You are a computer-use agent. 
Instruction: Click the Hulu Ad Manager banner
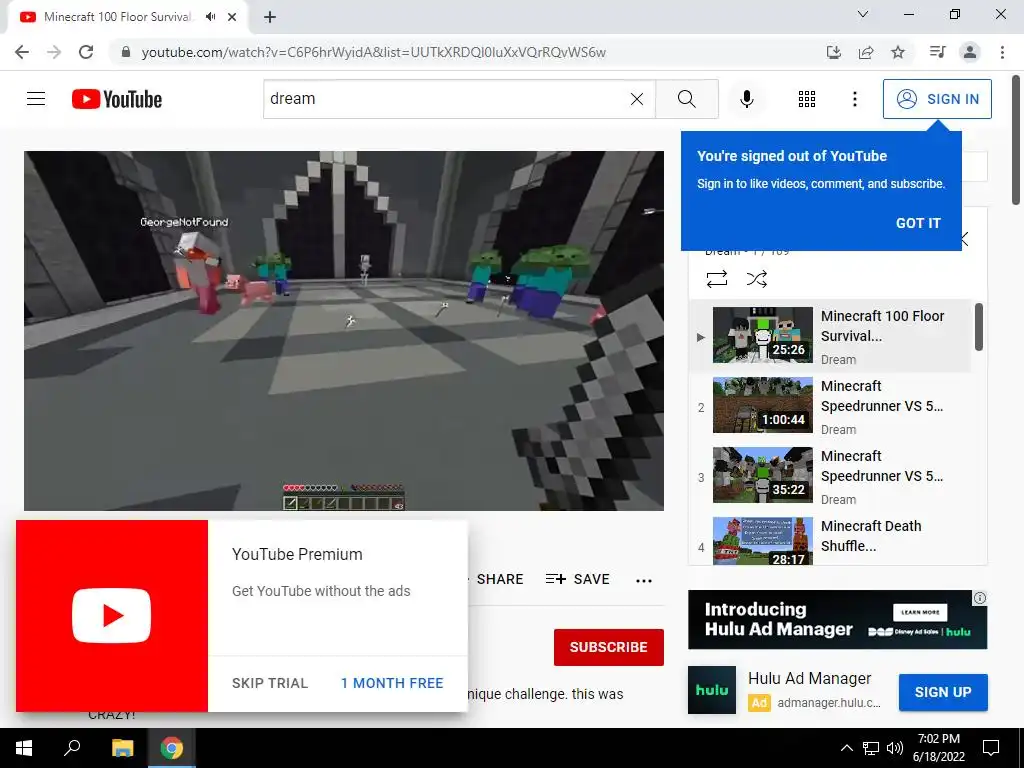tap(837, 620)
